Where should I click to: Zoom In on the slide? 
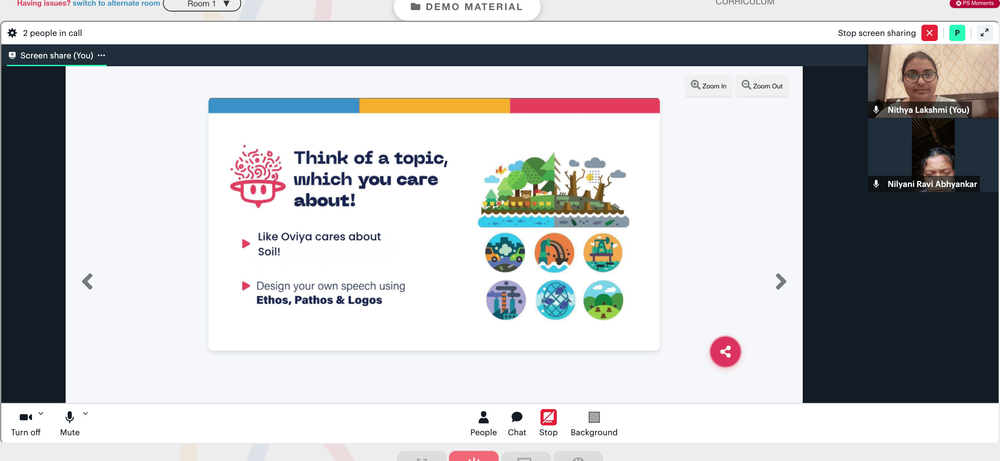(709, 85)
